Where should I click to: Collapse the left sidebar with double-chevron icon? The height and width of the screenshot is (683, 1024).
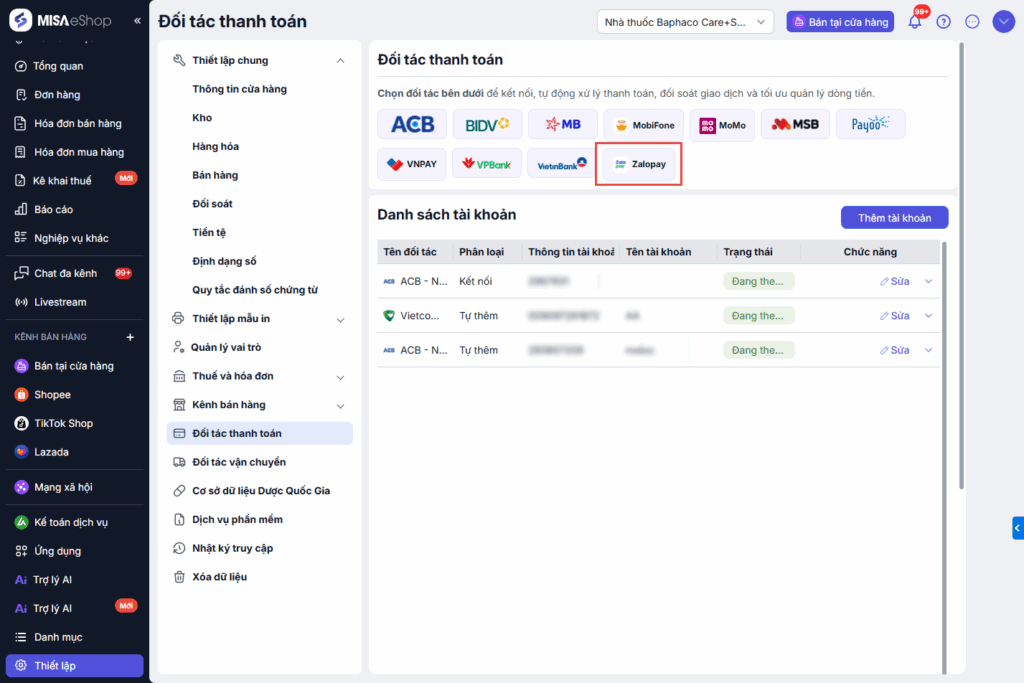[137, 21]
